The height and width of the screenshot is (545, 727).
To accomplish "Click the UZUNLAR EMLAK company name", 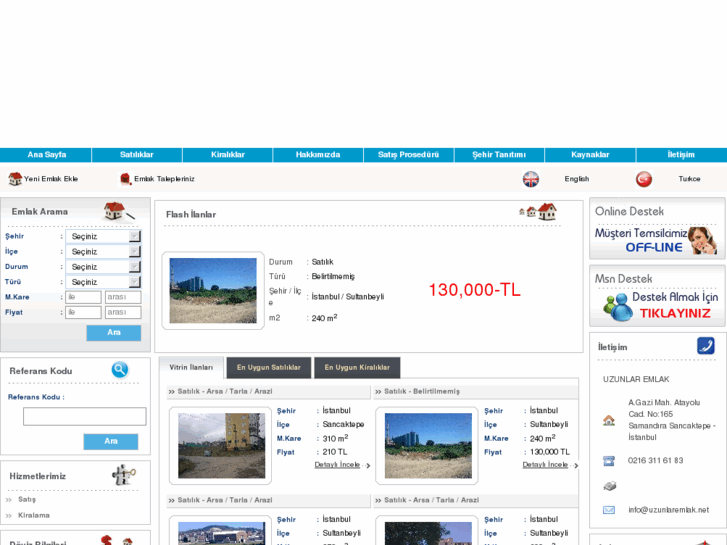I will [x=636, y=379].
